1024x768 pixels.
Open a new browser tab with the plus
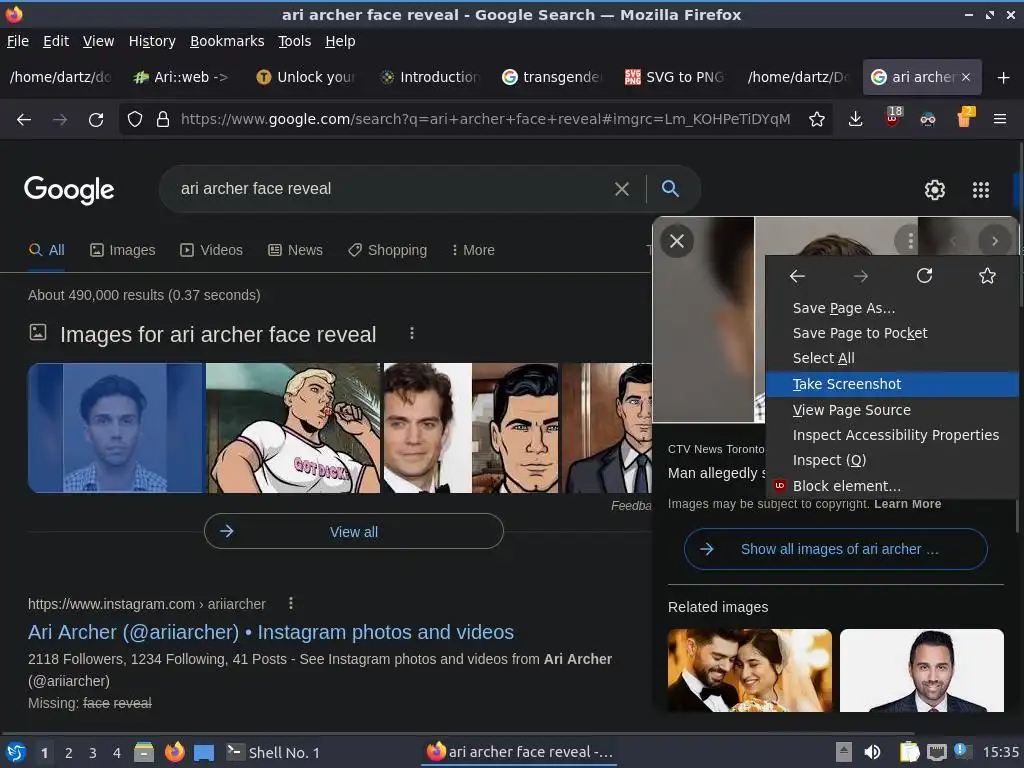(1004, 78)
